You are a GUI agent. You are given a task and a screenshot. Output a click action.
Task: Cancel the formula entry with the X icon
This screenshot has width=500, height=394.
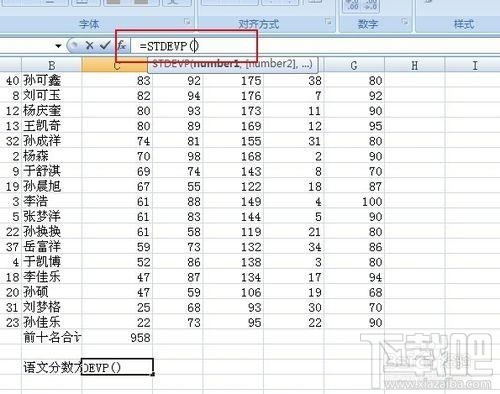click(89, 45)
